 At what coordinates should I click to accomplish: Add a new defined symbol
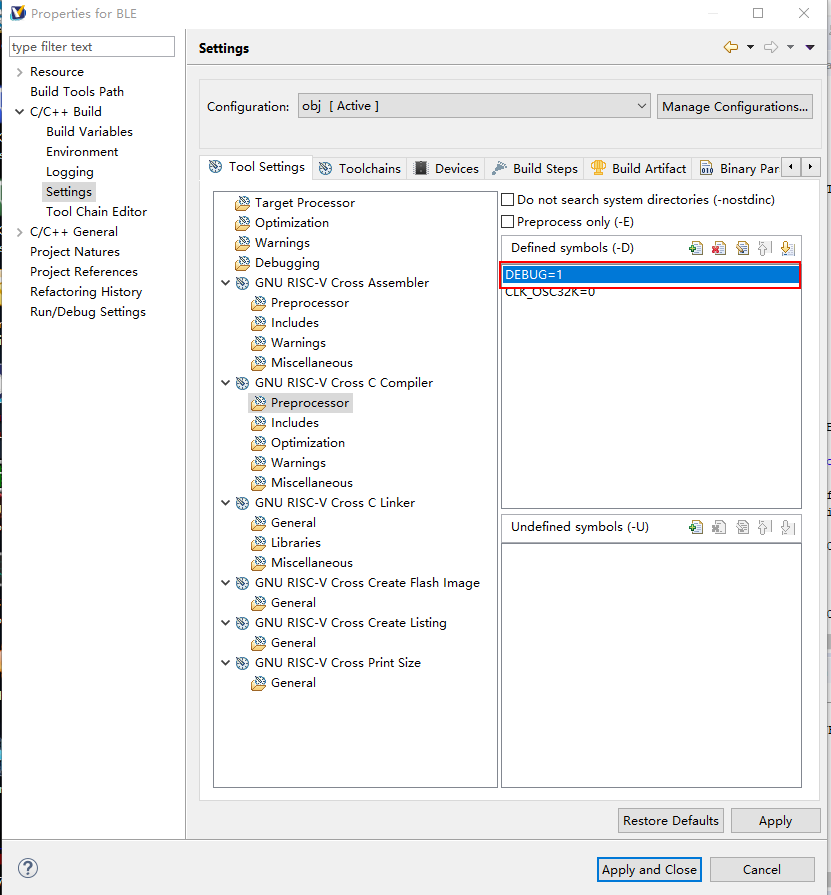[x=696, y=248]
